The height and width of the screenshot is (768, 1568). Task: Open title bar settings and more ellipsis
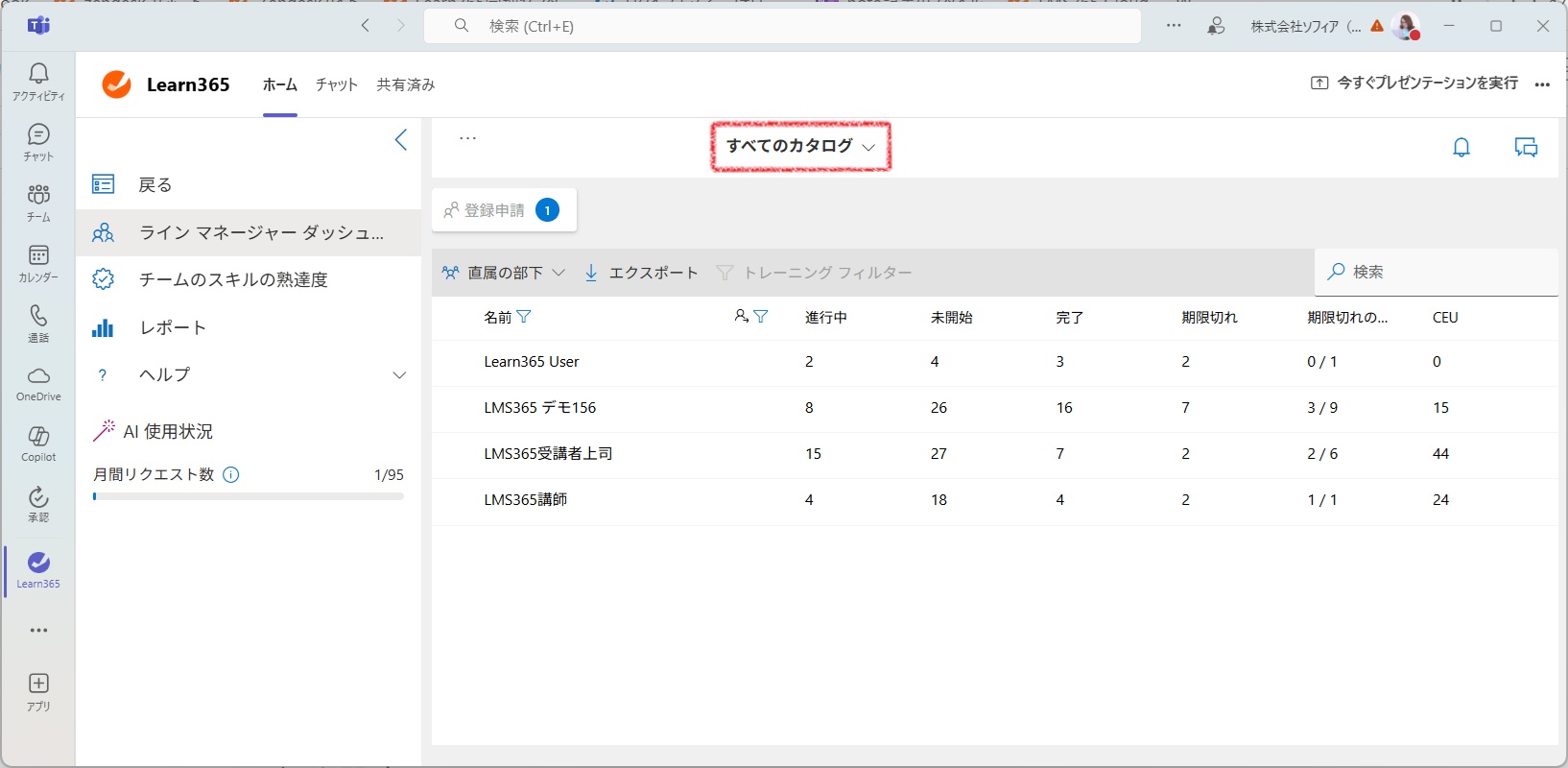[1174, 26]
